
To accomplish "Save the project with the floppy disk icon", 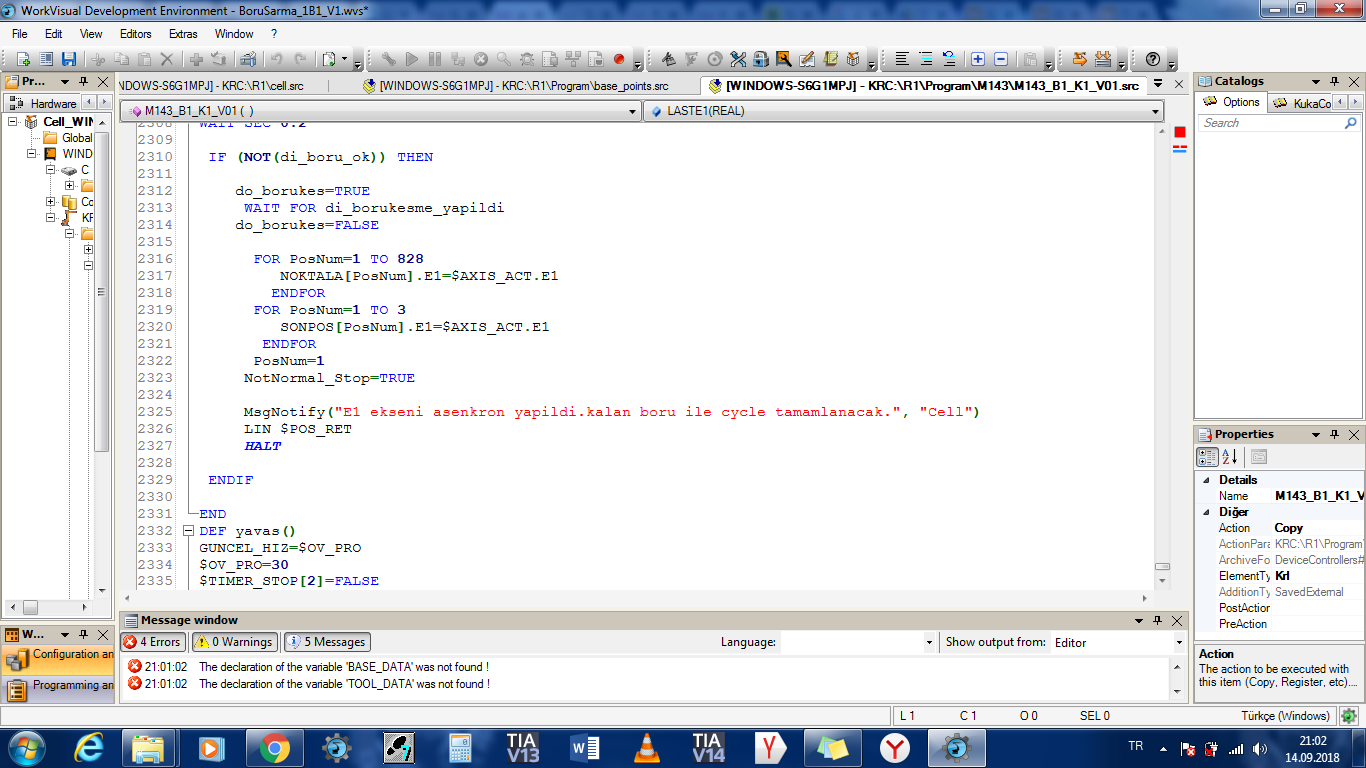I will pyautogui.click(x=69, y=59).
